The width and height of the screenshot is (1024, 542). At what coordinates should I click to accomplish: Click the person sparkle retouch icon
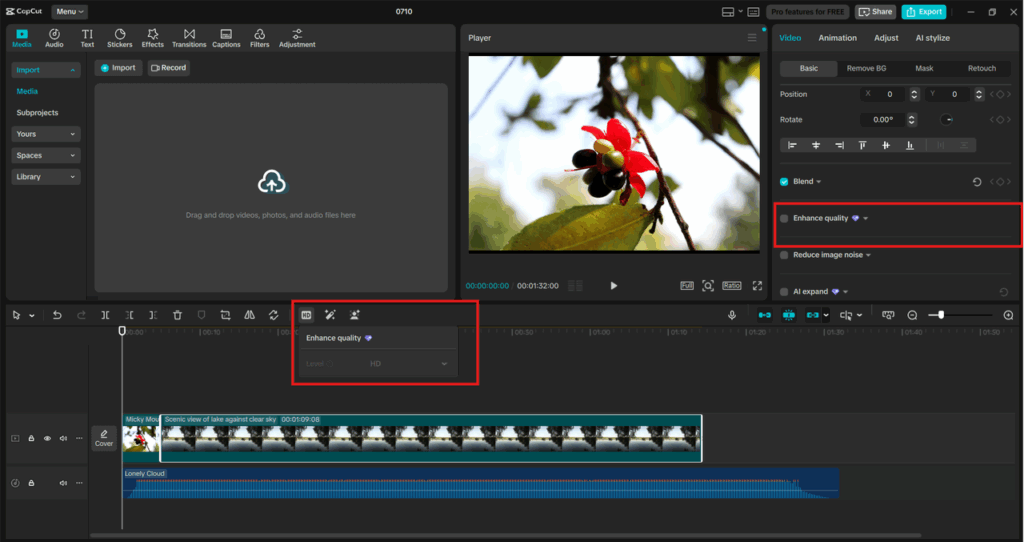pos(355,315)
